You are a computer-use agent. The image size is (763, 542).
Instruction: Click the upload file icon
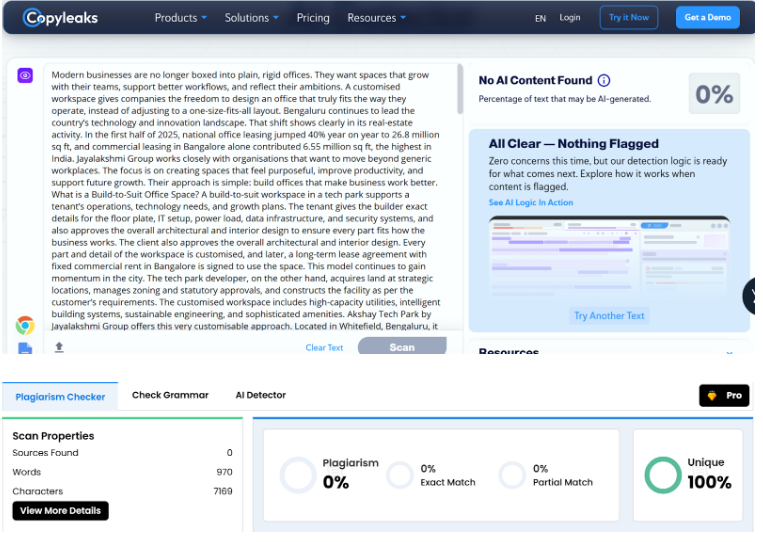[59, 347]
